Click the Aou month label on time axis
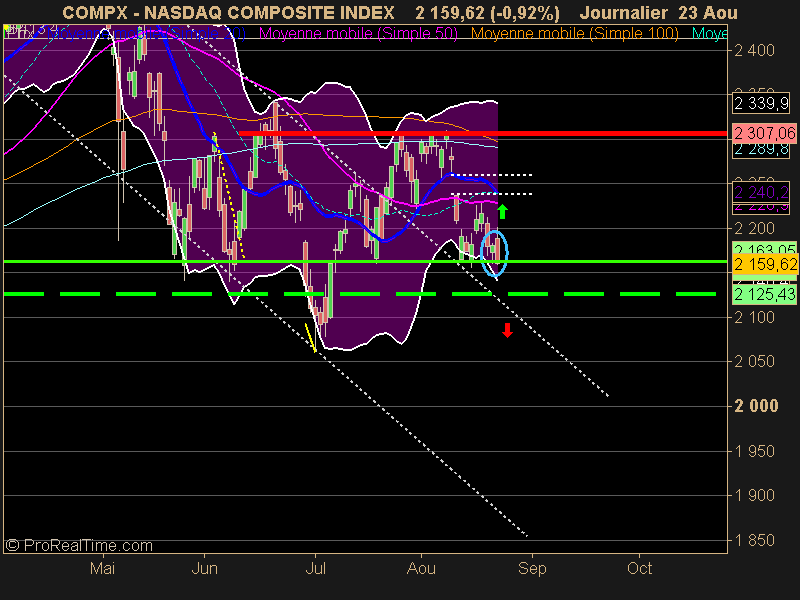 pyautogui.click(x=421, y=568)
